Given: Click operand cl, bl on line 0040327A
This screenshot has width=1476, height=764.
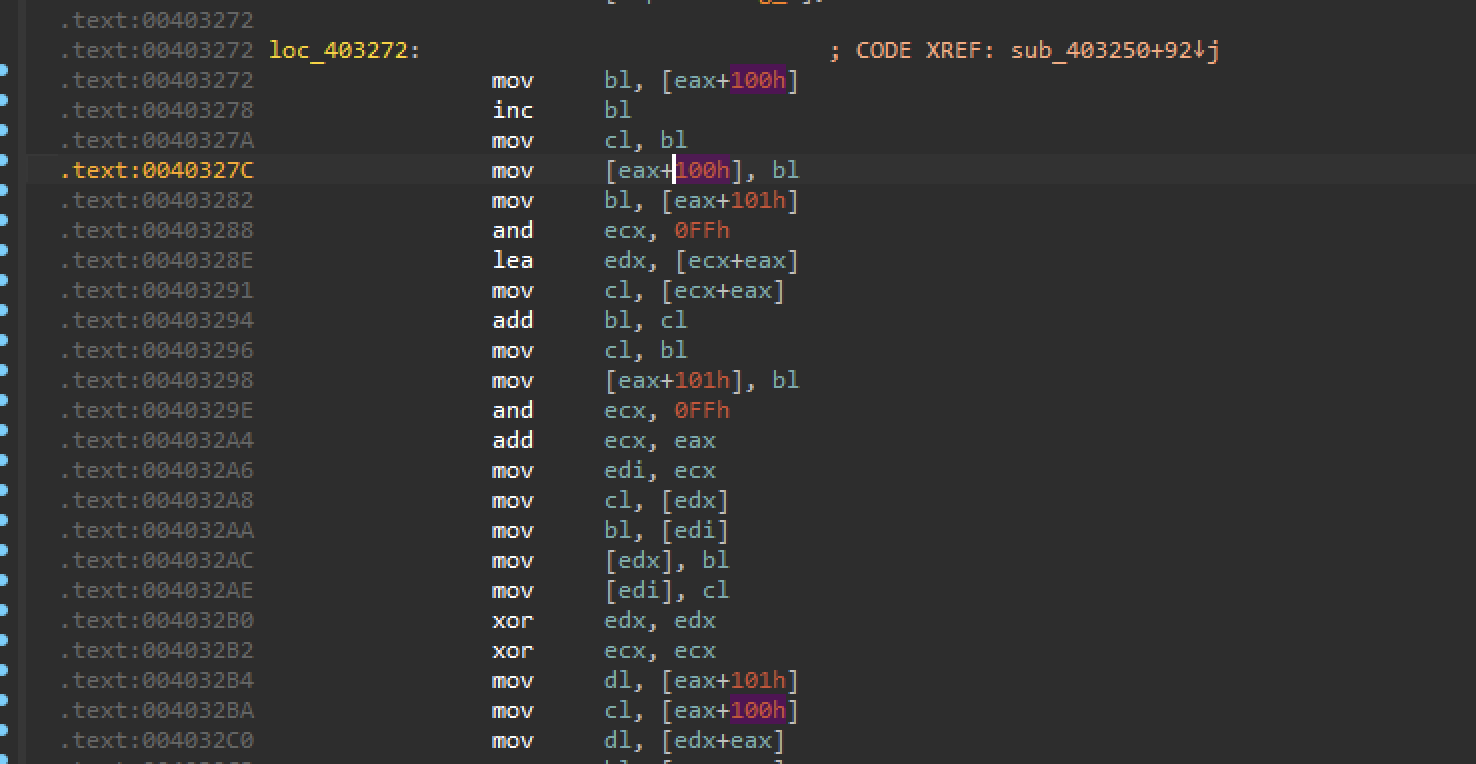Looking at the screenshot, I should [645, 140].
